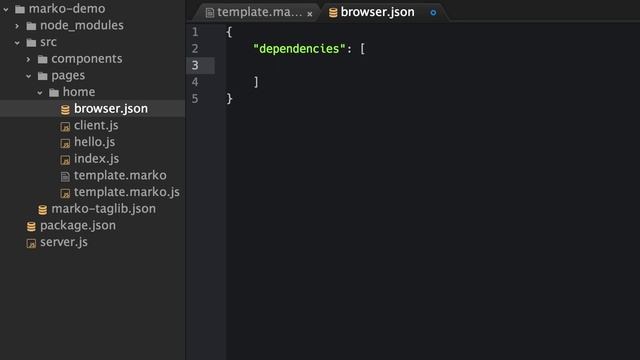Click the opening brace on line 1
This screenshot has width=640, height=360.
(229, 32)
